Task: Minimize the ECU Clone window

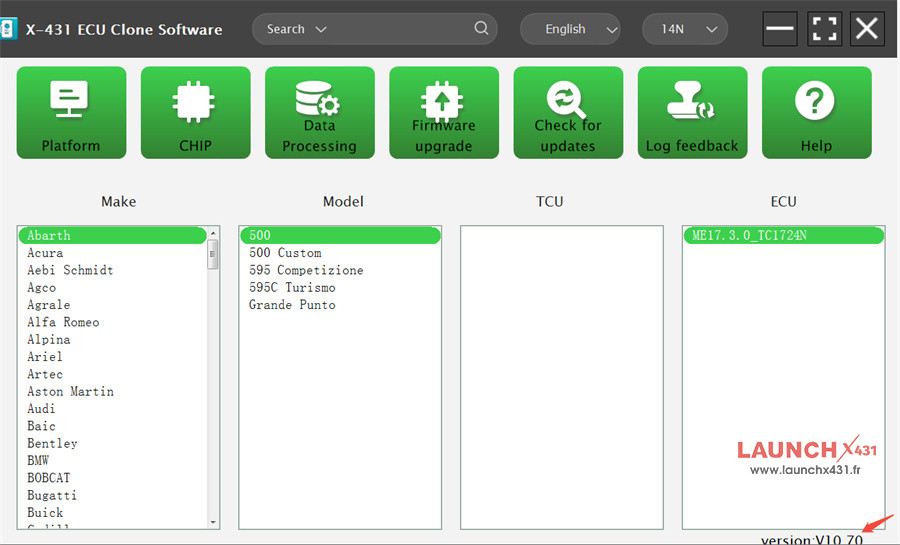Action: (x=779, y=28)
